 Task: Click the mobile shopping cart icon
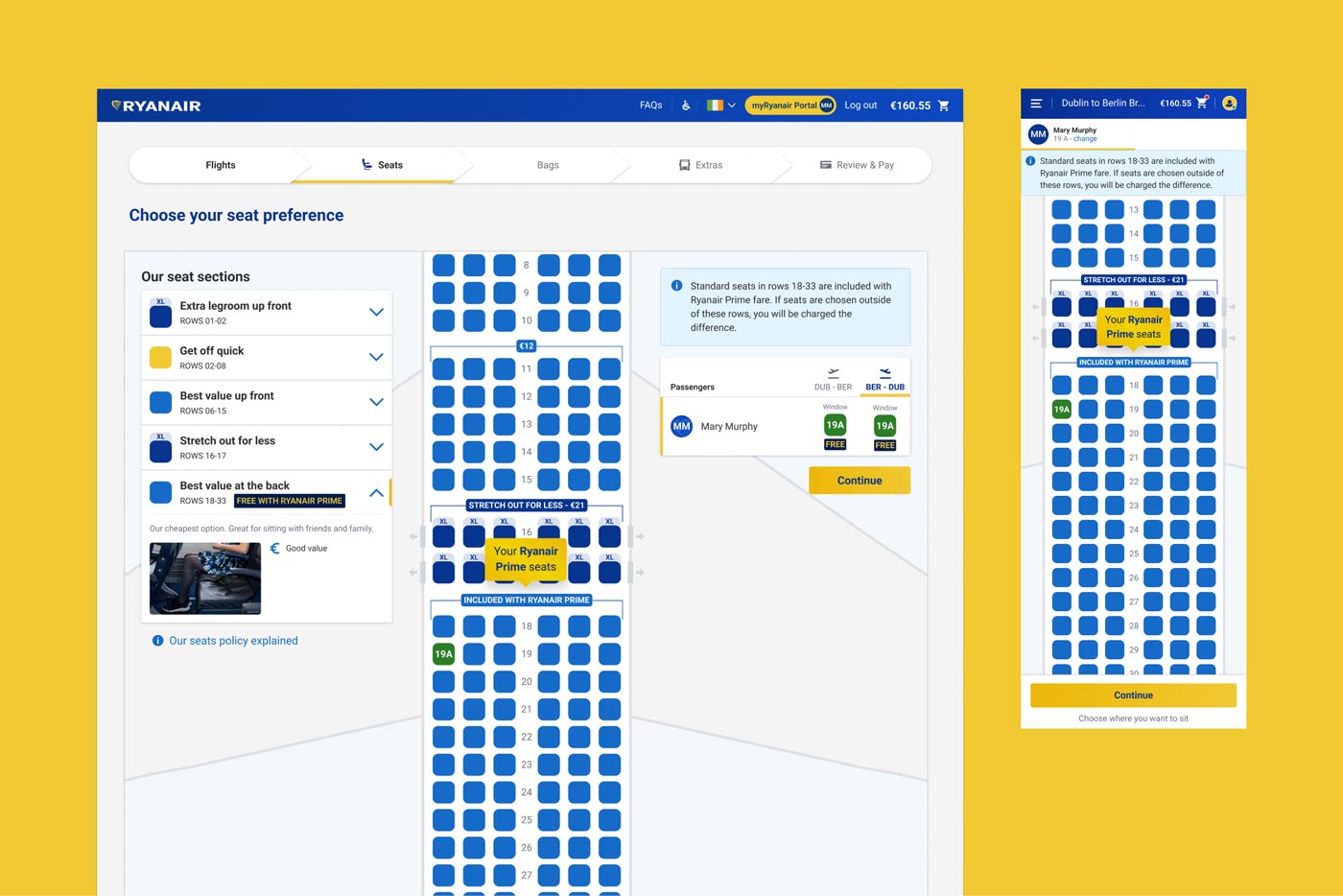tap(1201, 103)
